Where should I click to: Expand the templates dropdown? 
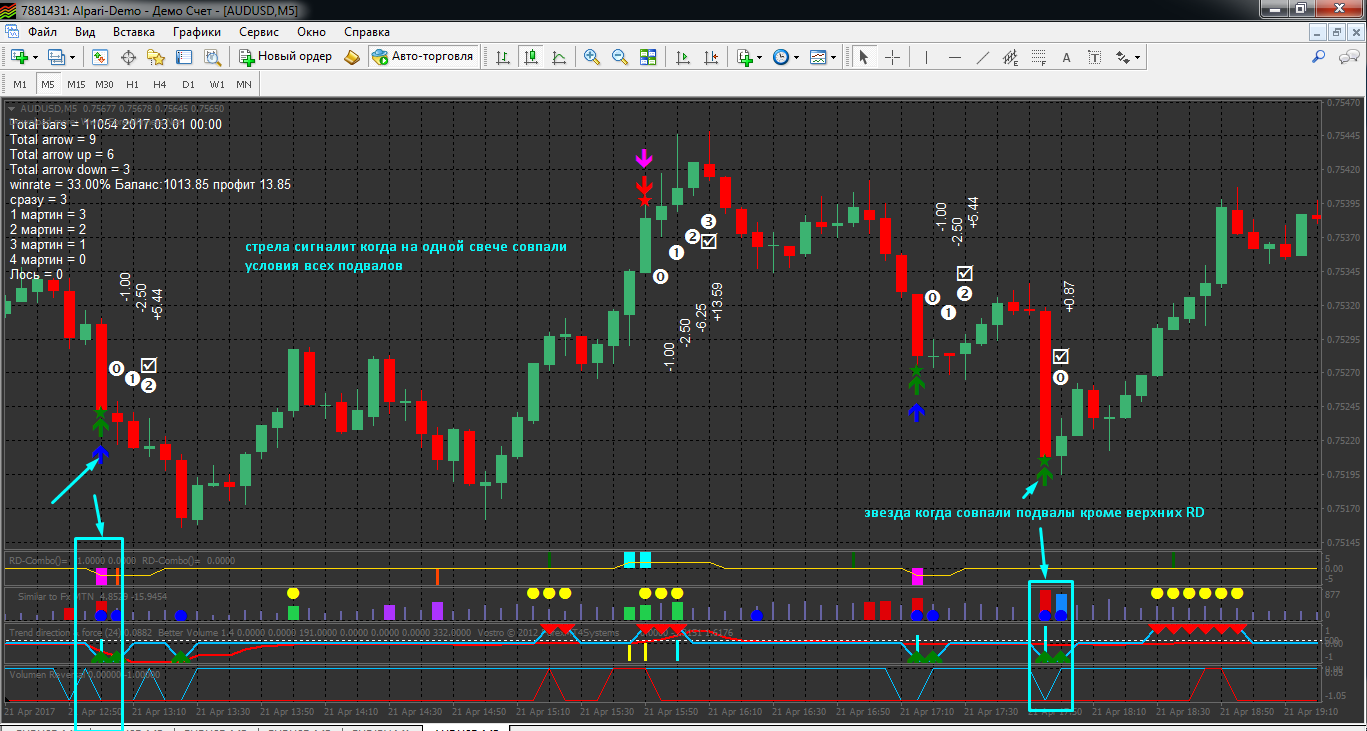(x=833, y=57)
